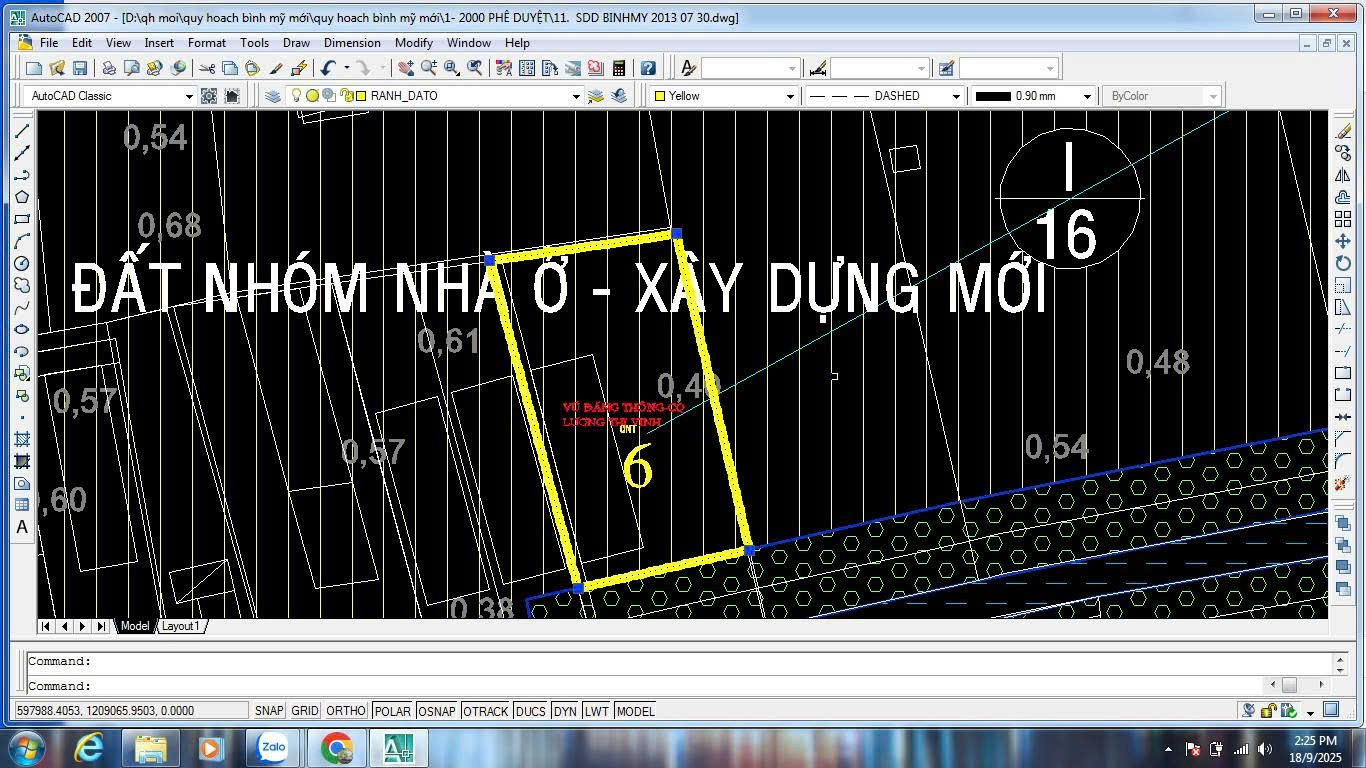Open the 0.90 mm lineweight dropdown

[x=1086, y=96]
